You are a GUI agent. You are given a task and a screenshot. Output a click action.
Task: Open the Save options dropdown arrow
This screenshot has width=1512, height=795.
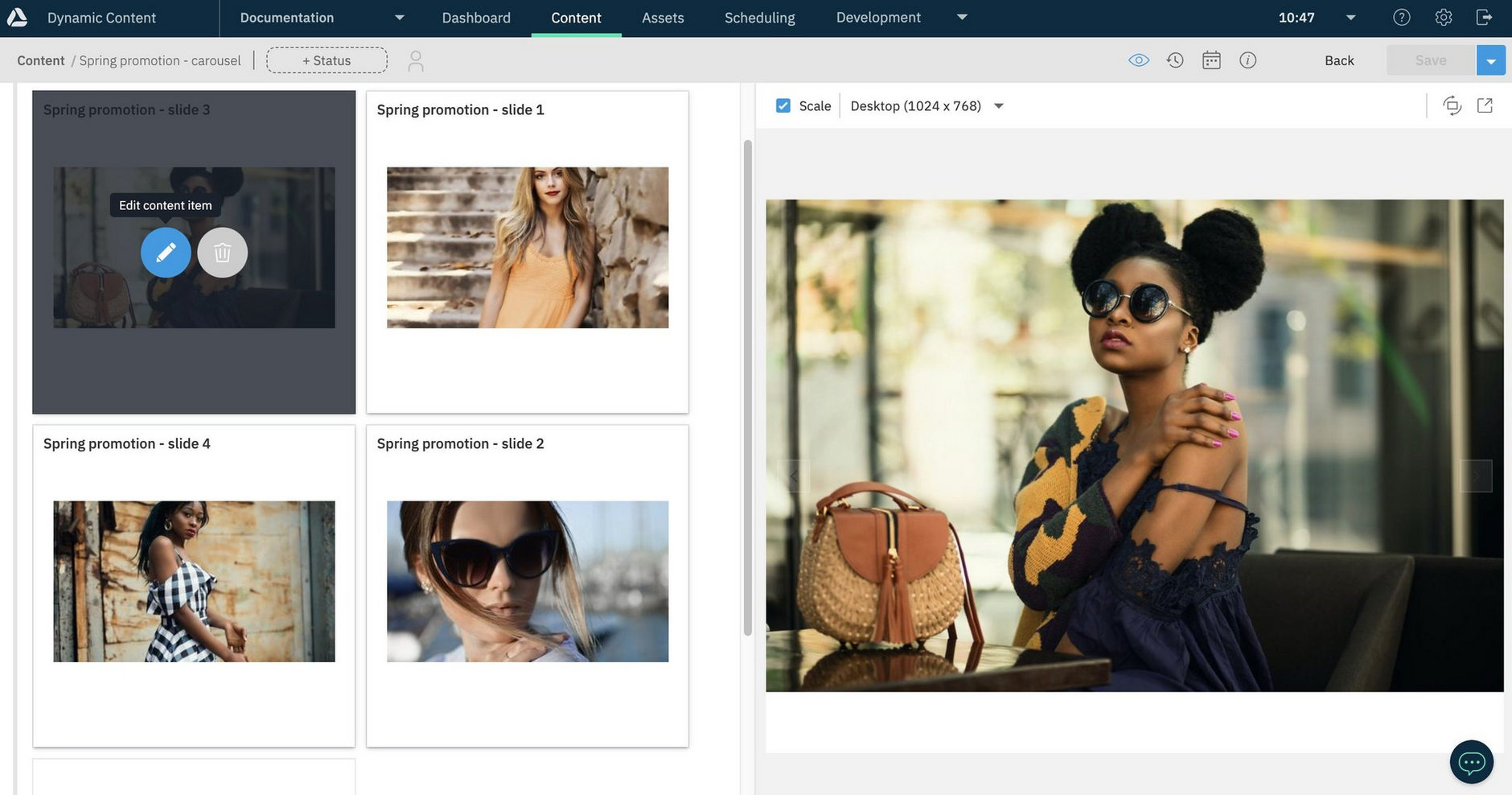coord(1490,60)
